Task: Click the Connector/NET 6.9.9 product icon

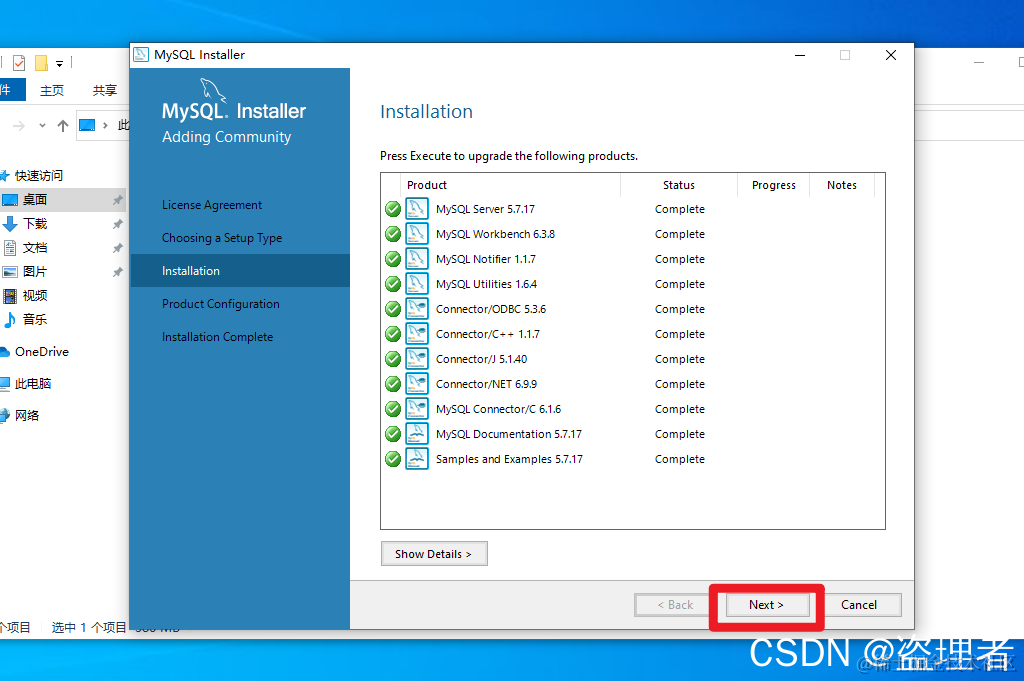Action: click(417, 384)
